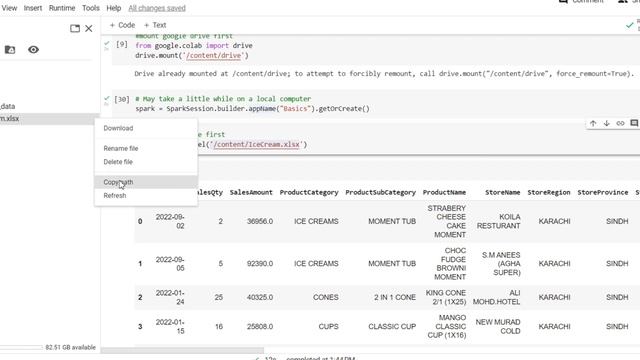Click the 25808.0 sales amount cell
Image resolution: width=640 pixels, height=360 pixels.
tap(260, 327)
